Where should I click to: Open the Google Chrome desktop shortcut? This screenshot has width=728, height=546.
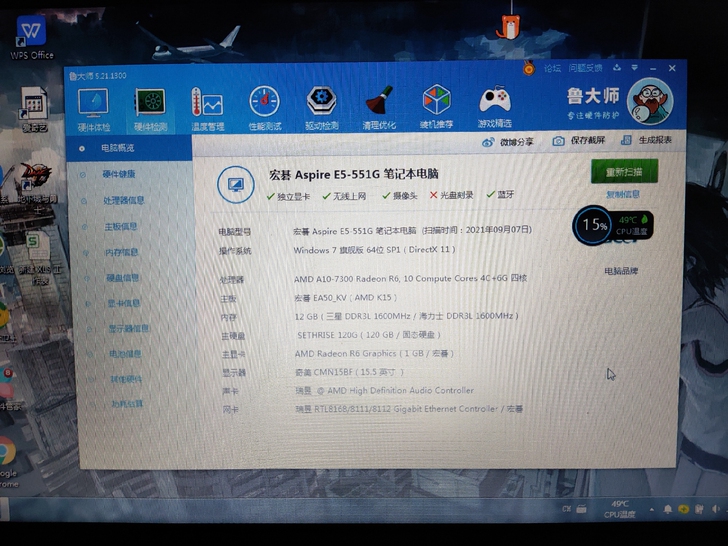(7, 462)
